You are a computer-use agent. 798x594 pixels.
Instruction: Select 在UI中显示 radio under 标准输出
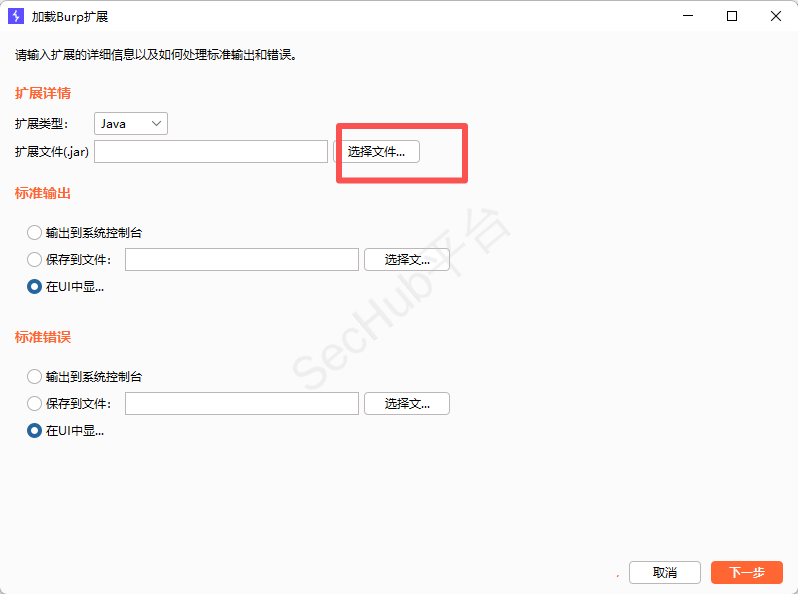[x=35, y=287]
